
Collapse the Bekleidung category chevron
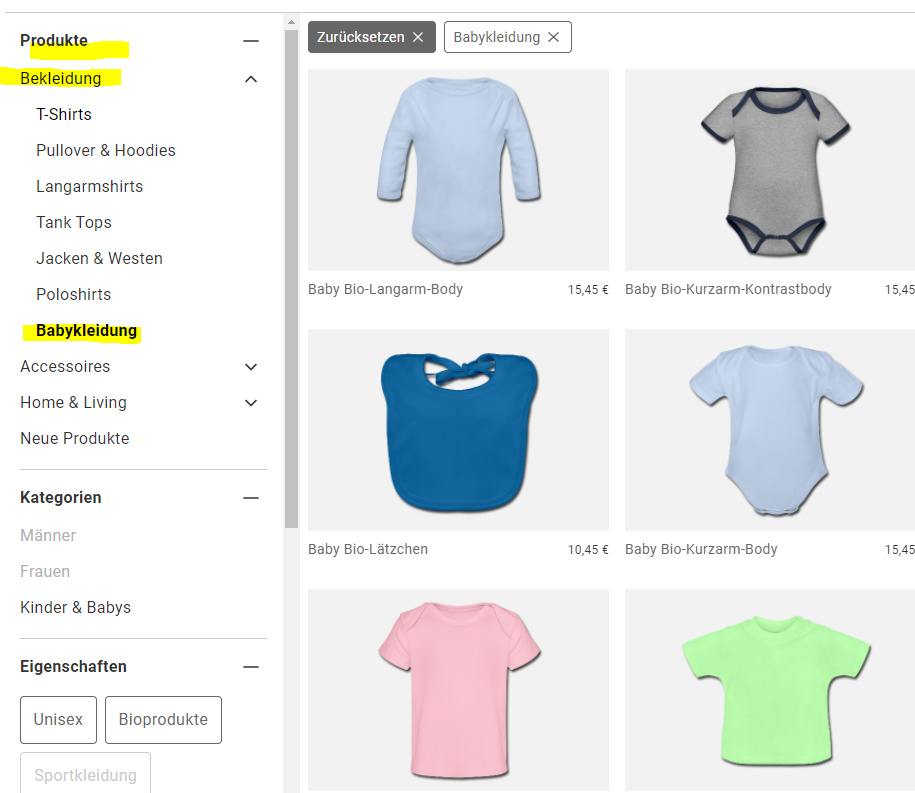(251, 79)
